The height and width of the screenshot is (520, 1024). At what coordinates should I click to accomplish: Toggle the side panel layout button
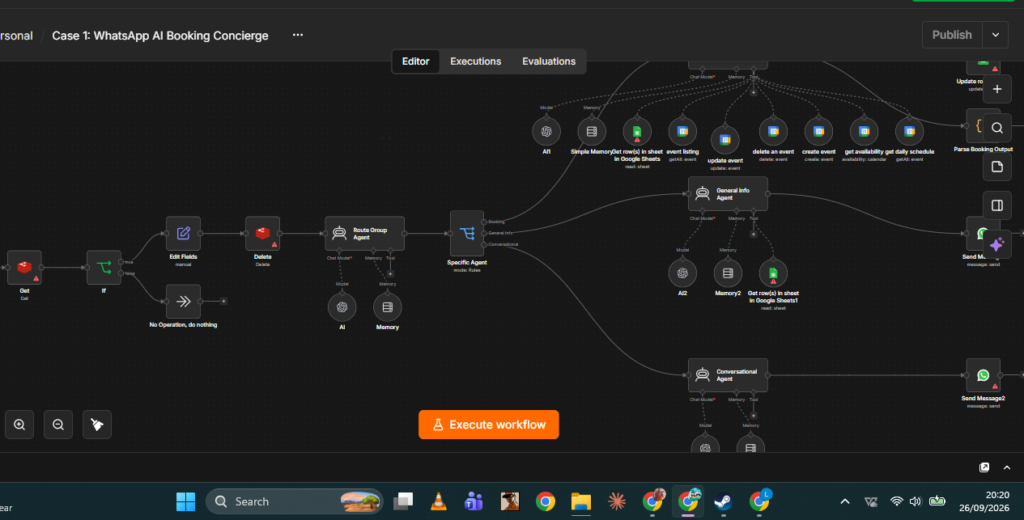997,206
